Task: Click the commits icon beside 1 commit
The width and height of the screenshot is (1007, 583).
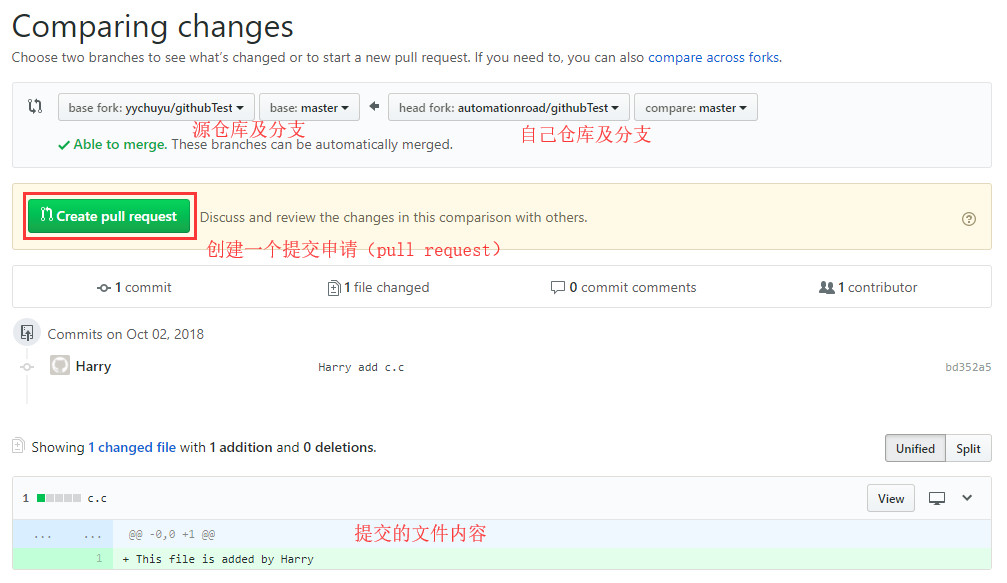Action: [x=104, y=288]
